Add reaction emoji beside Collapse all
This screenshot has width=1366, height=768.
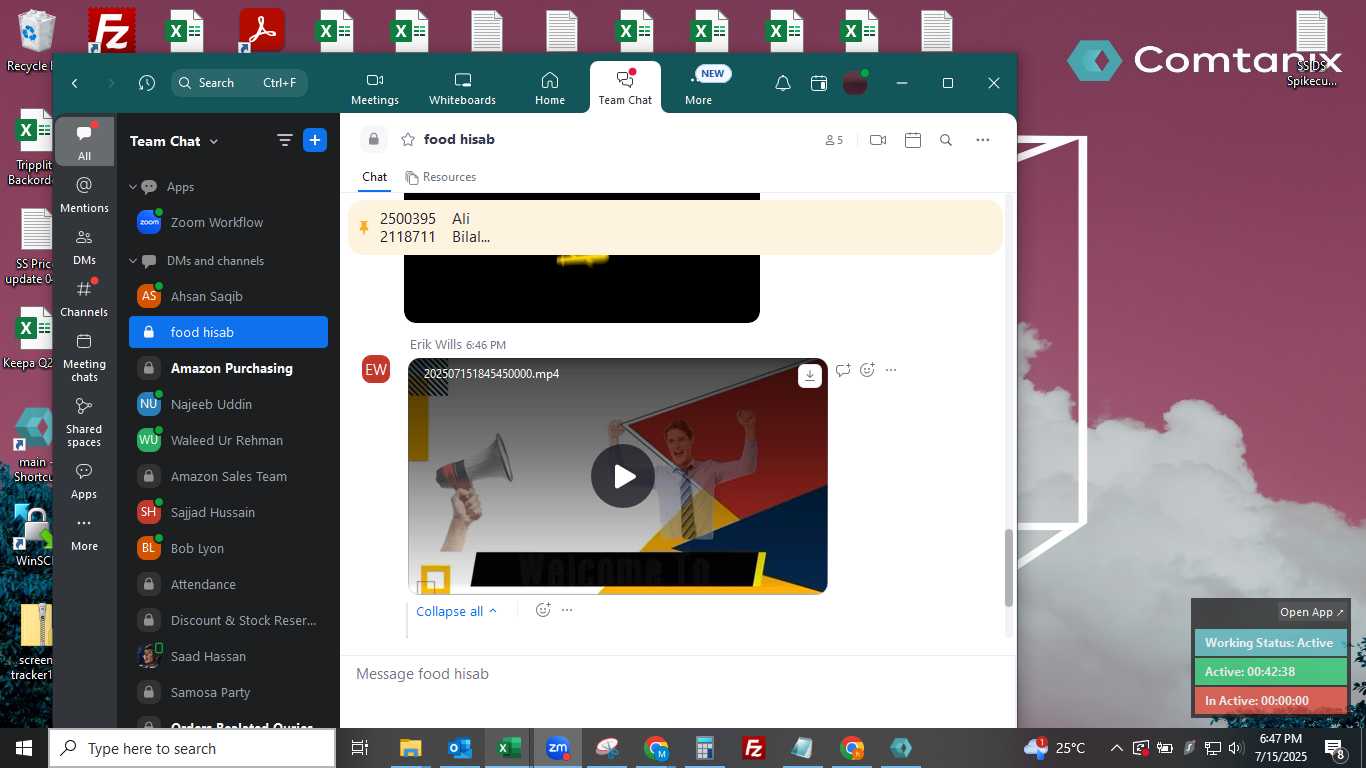543,610
